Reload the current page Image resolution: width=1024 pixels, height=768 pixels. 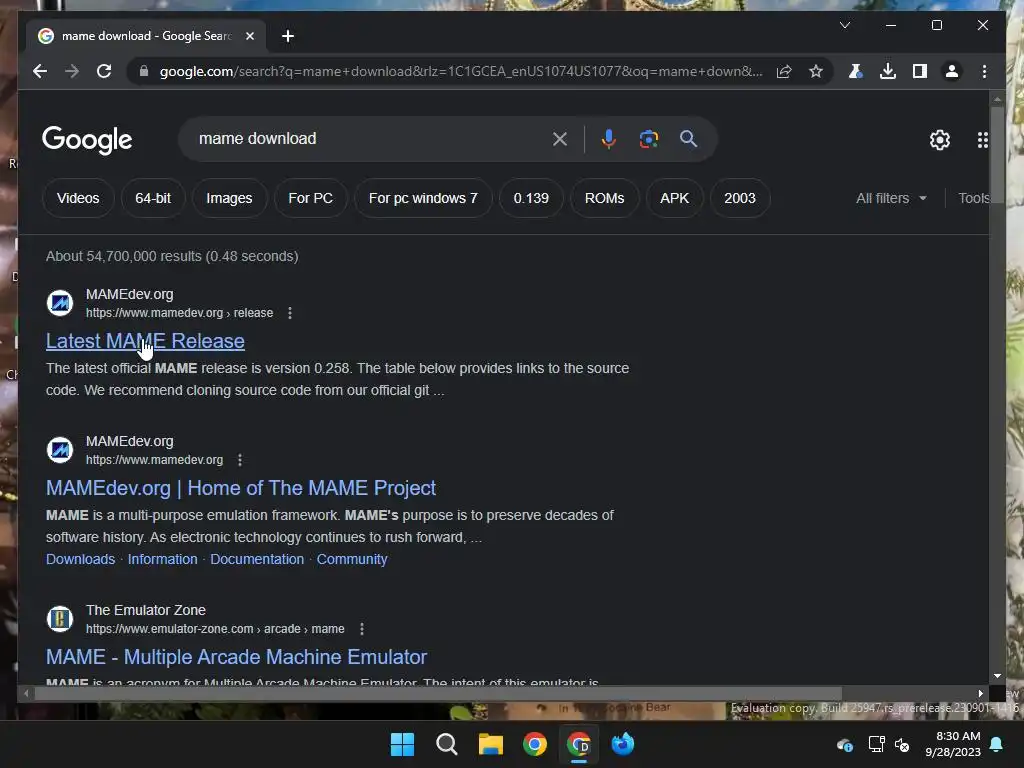tap(104, 71)
